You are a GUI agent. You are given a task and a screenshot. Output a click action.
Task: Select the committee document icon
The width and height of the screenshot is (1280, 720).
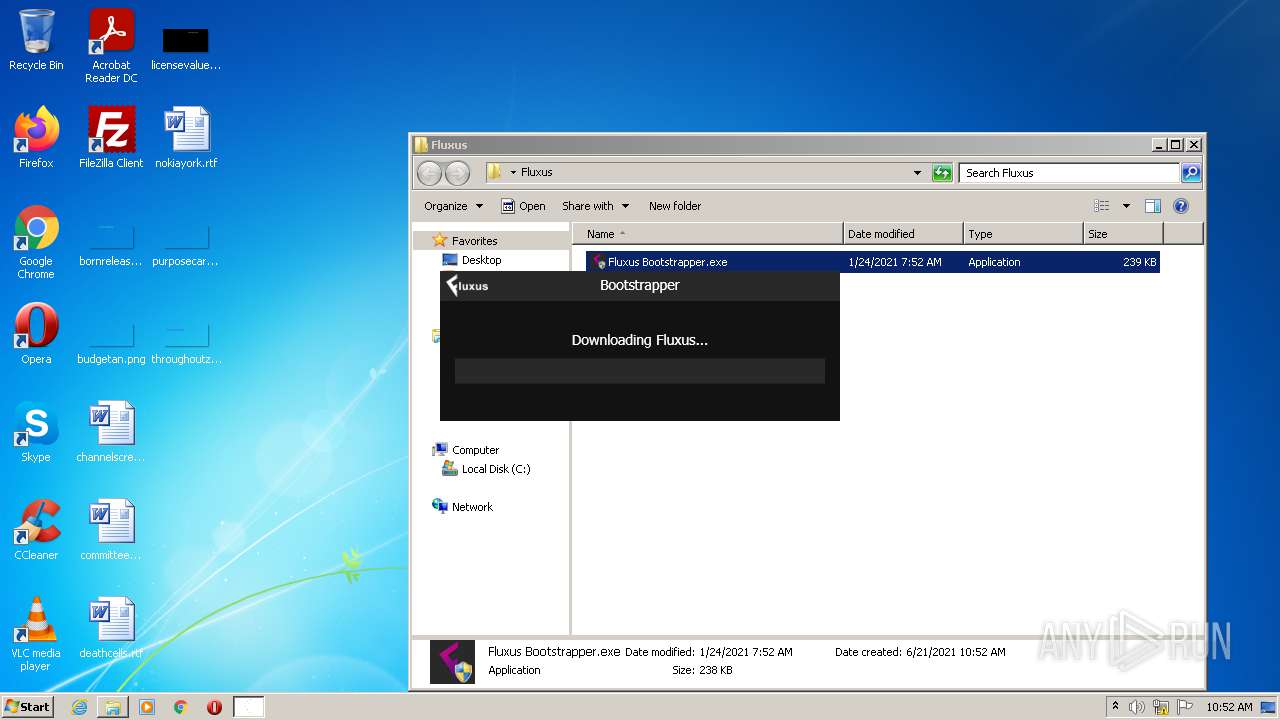click(111, 530)
